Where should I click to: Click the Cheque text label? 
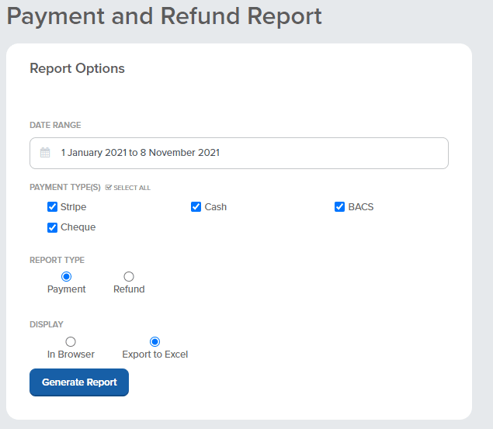[78, 227]
